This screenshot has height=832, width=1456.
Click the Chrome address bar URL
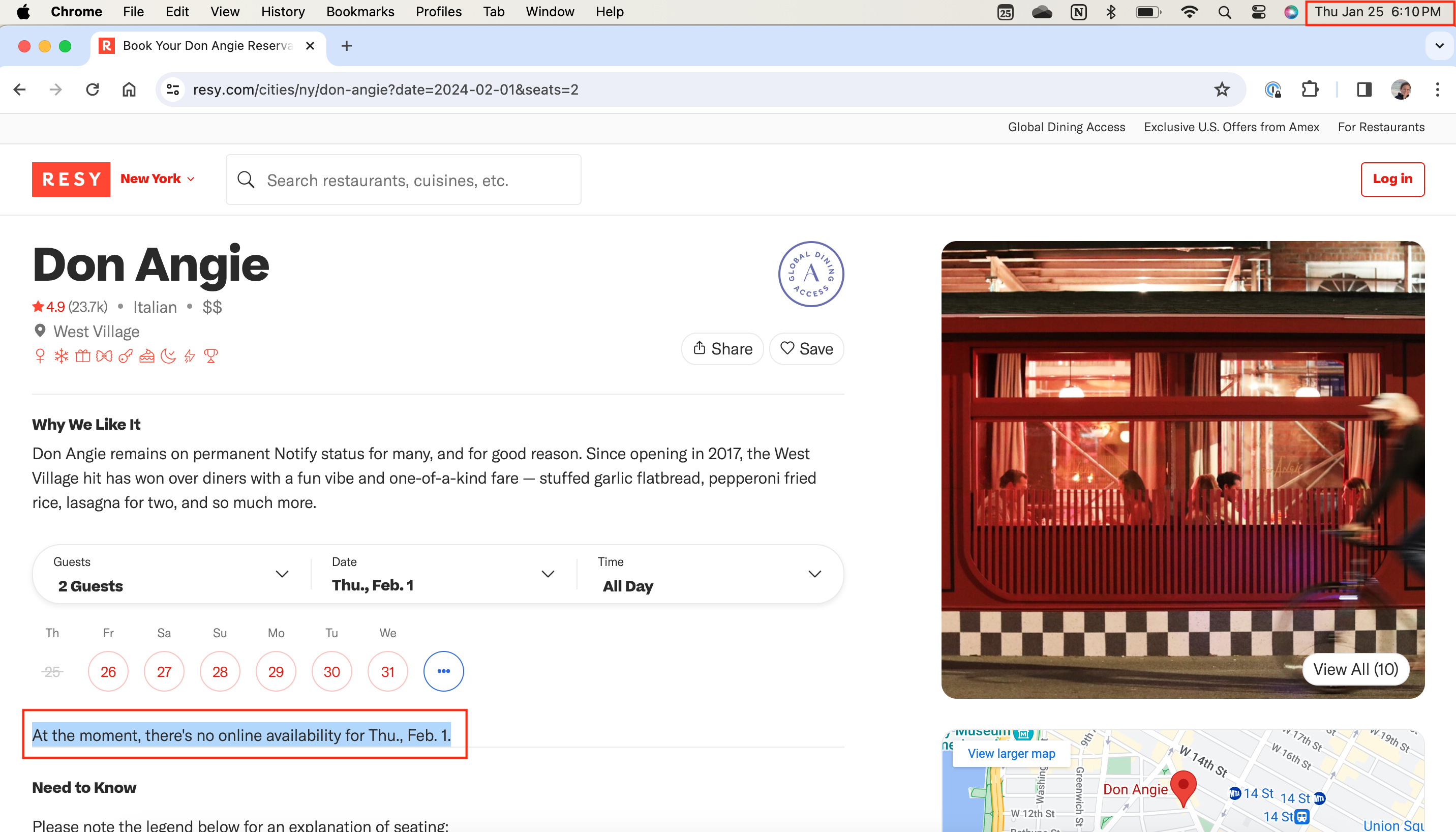pyautogui.click(x=385, y=90)
